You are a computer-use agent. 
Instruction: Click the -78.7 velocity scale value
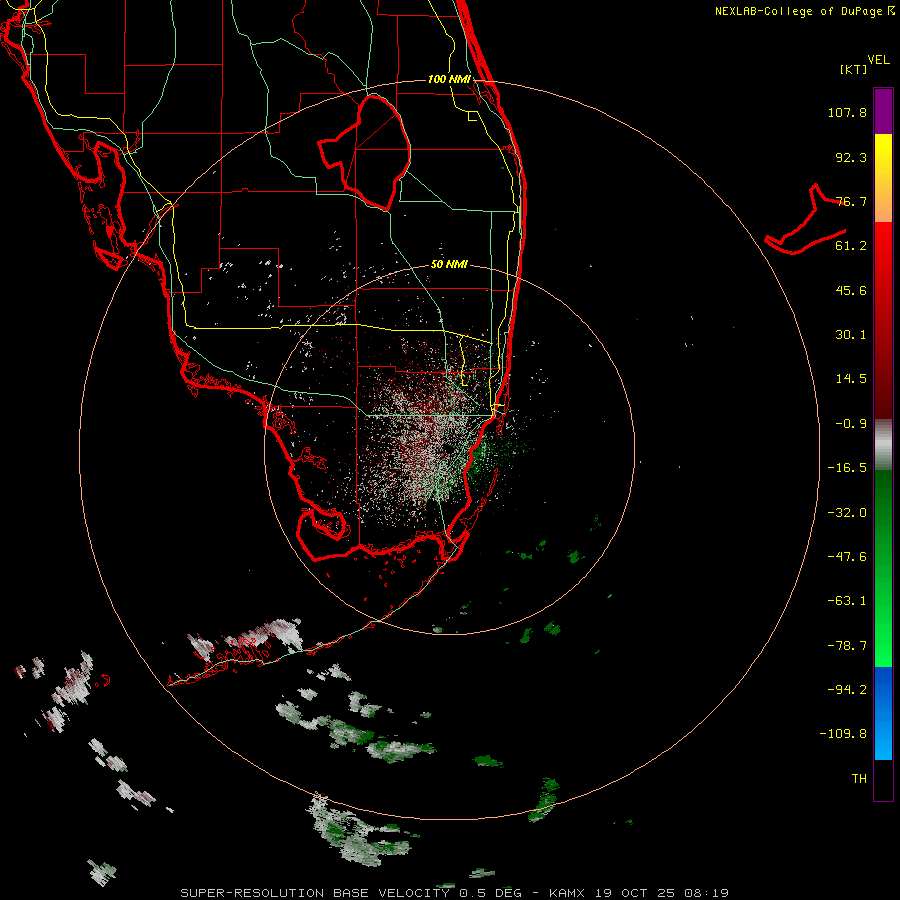pyautogui.click(x=847, y=646)
